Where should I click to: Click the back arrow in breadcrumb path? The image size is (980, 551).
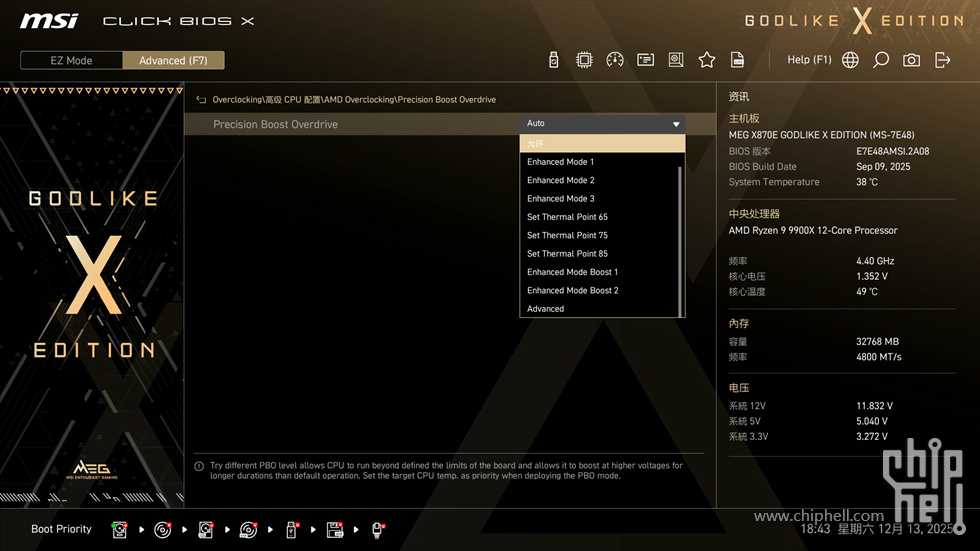tap(201, 100)
